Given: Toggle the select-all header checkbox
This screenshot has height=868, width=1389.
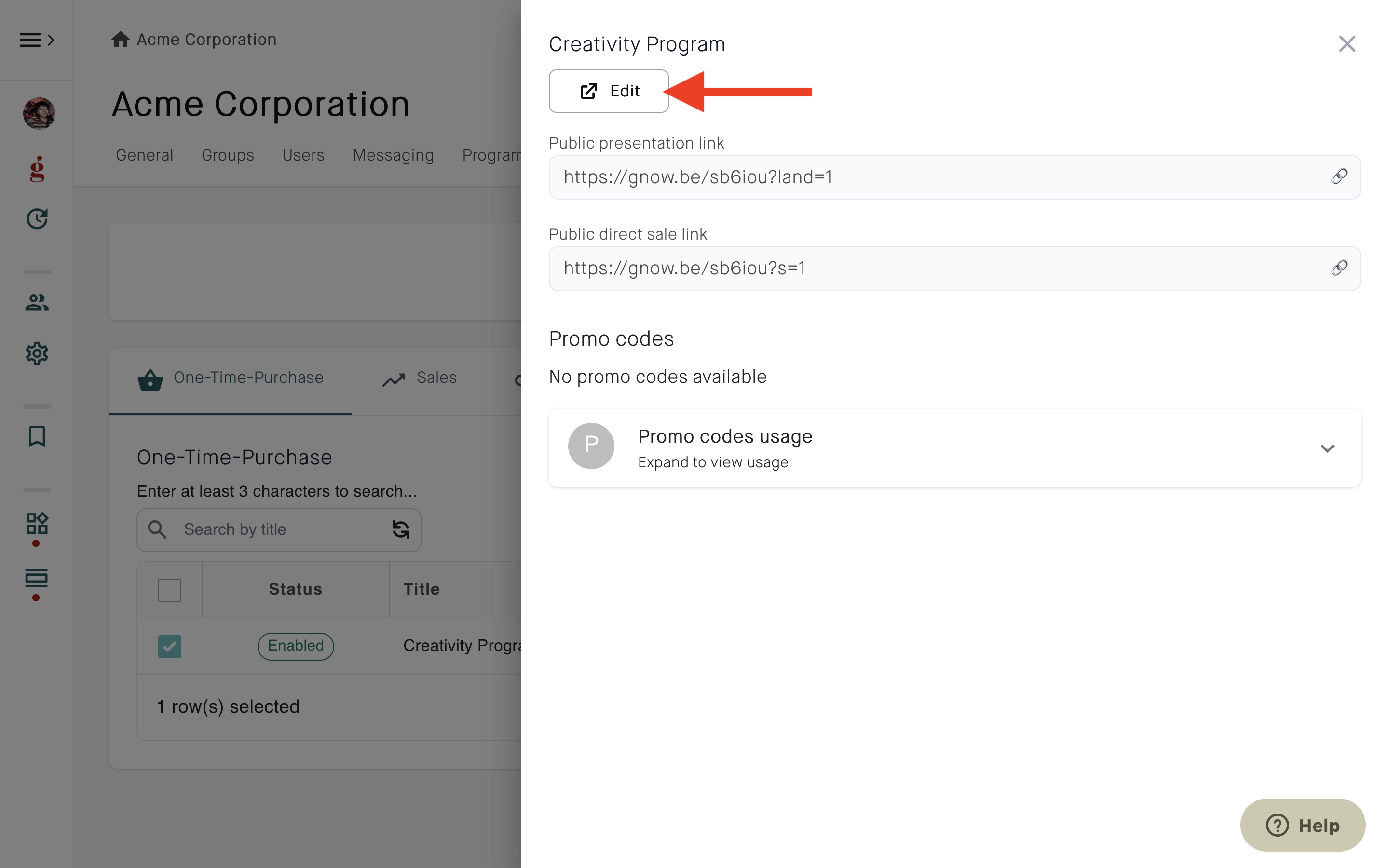Looking at the screenshot, I should 169,590.
